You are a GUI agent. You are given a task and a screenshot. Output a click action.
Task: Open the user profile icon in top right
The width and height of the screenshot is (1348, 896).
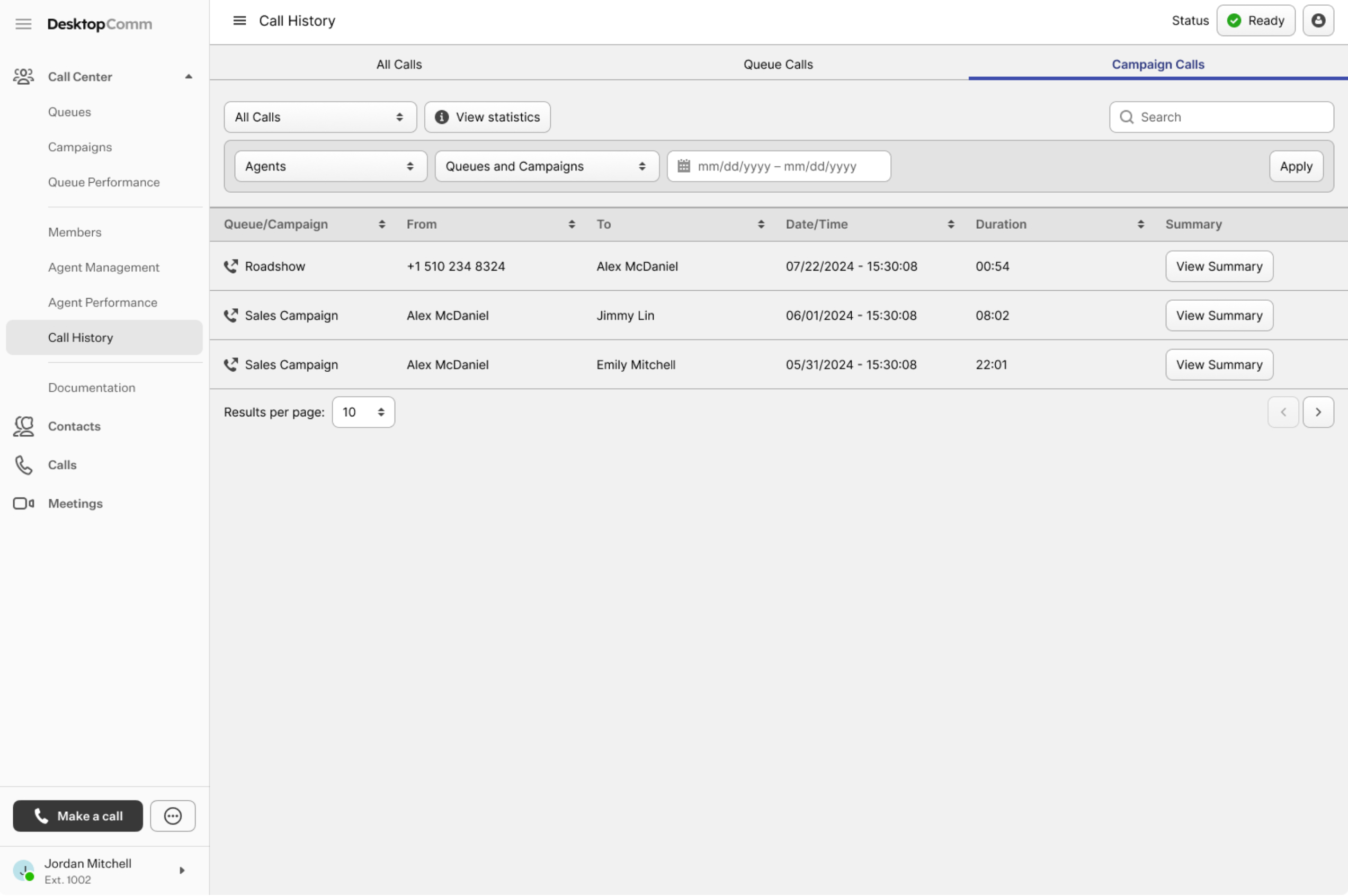[1318, 21]
